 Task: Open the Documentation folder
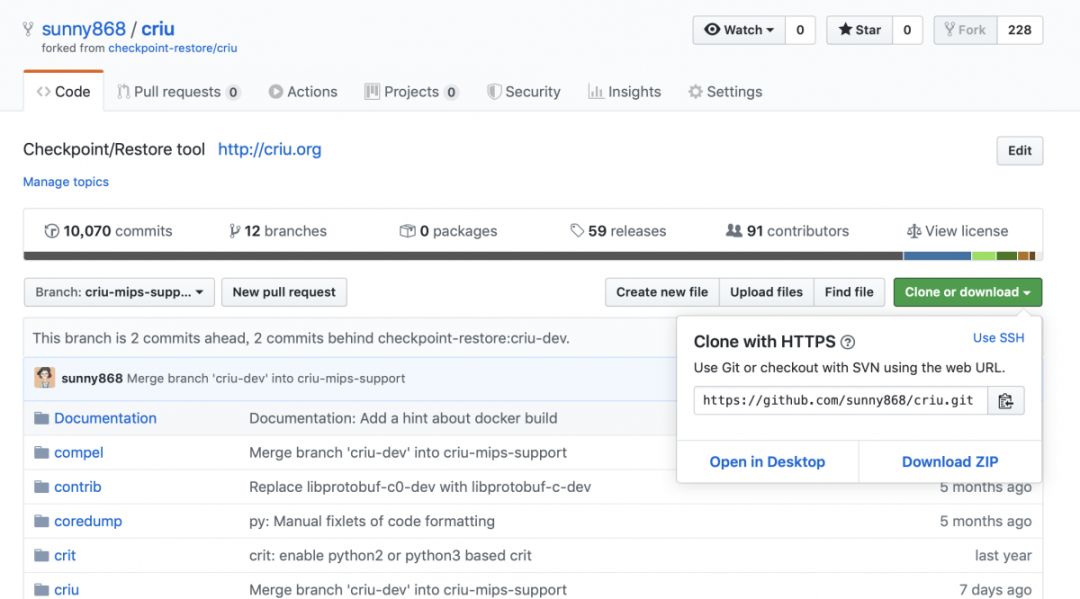pyautogui.click(x=105, y=418)
